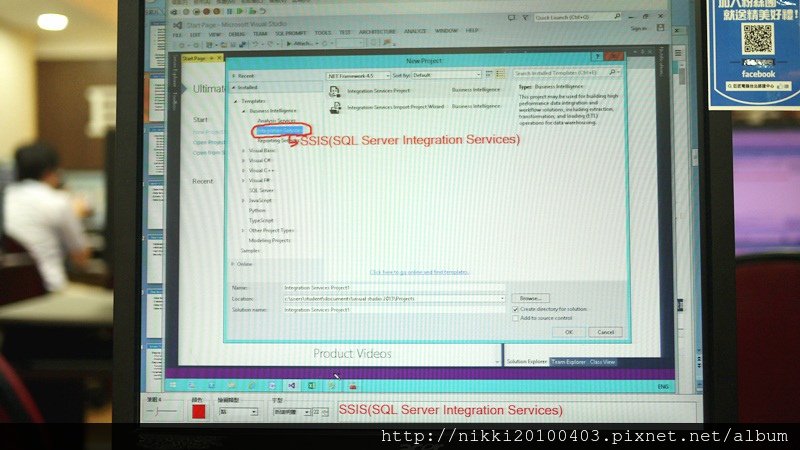Open the Visual Studio feedback icon

pyautogui.click(x=511, y=17)
